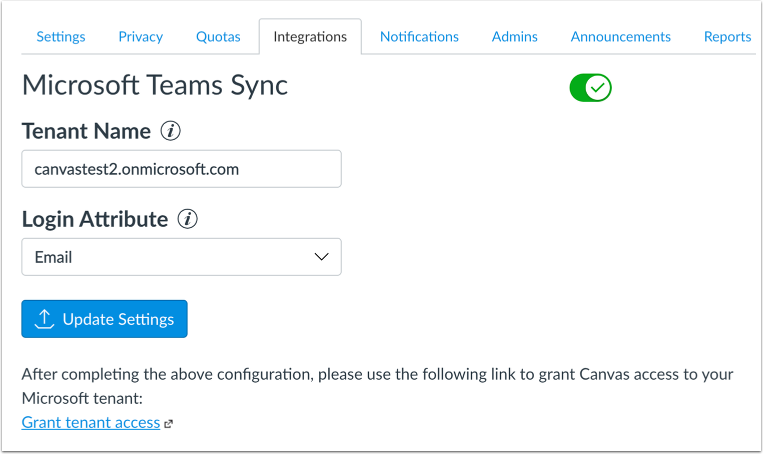Open the Announcements tab
Image resolution: width=763 pixels, height=454 pixels.
[620, 36]
